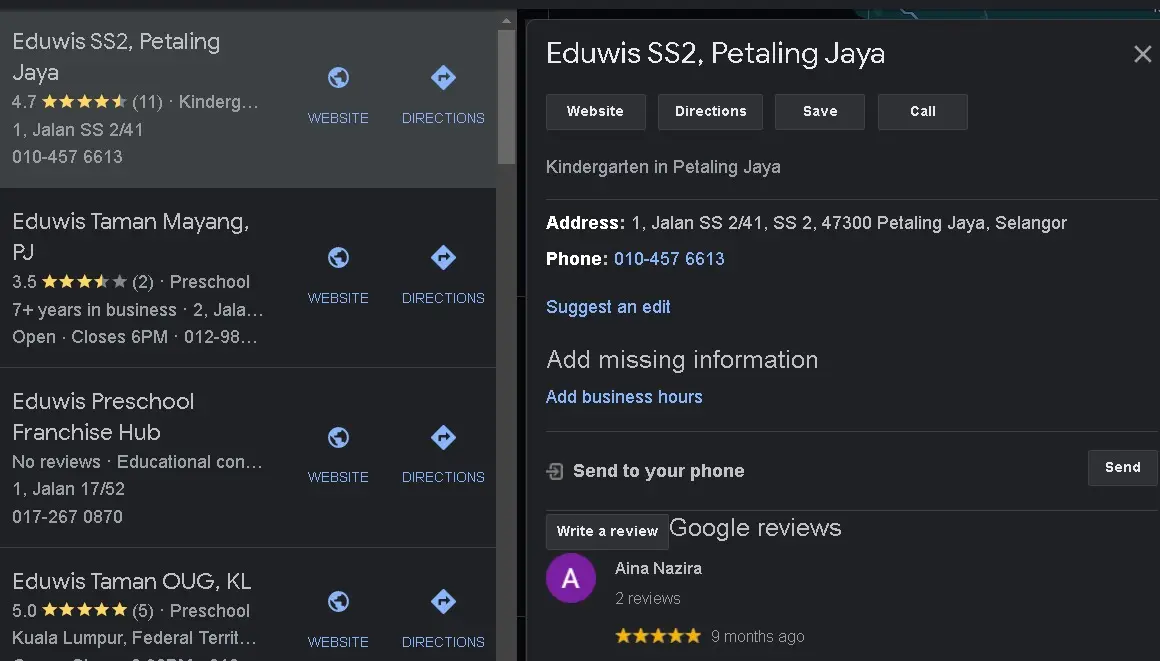Click 'Open · Closes 6PM' hours text
This screenshot has height=661, width=1160.
pos(90,338)
